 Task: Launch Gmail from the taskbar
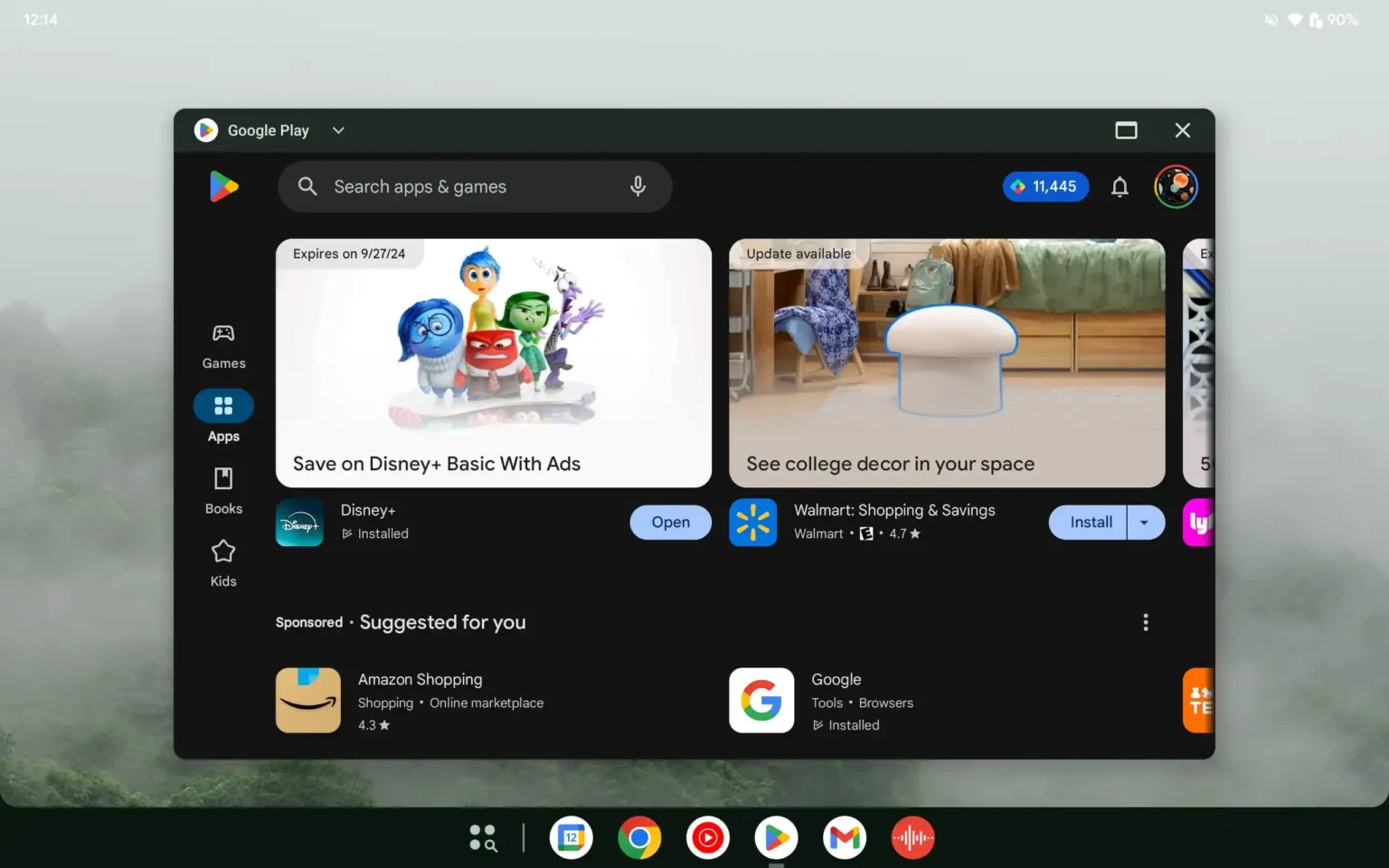tap(844, 837)
